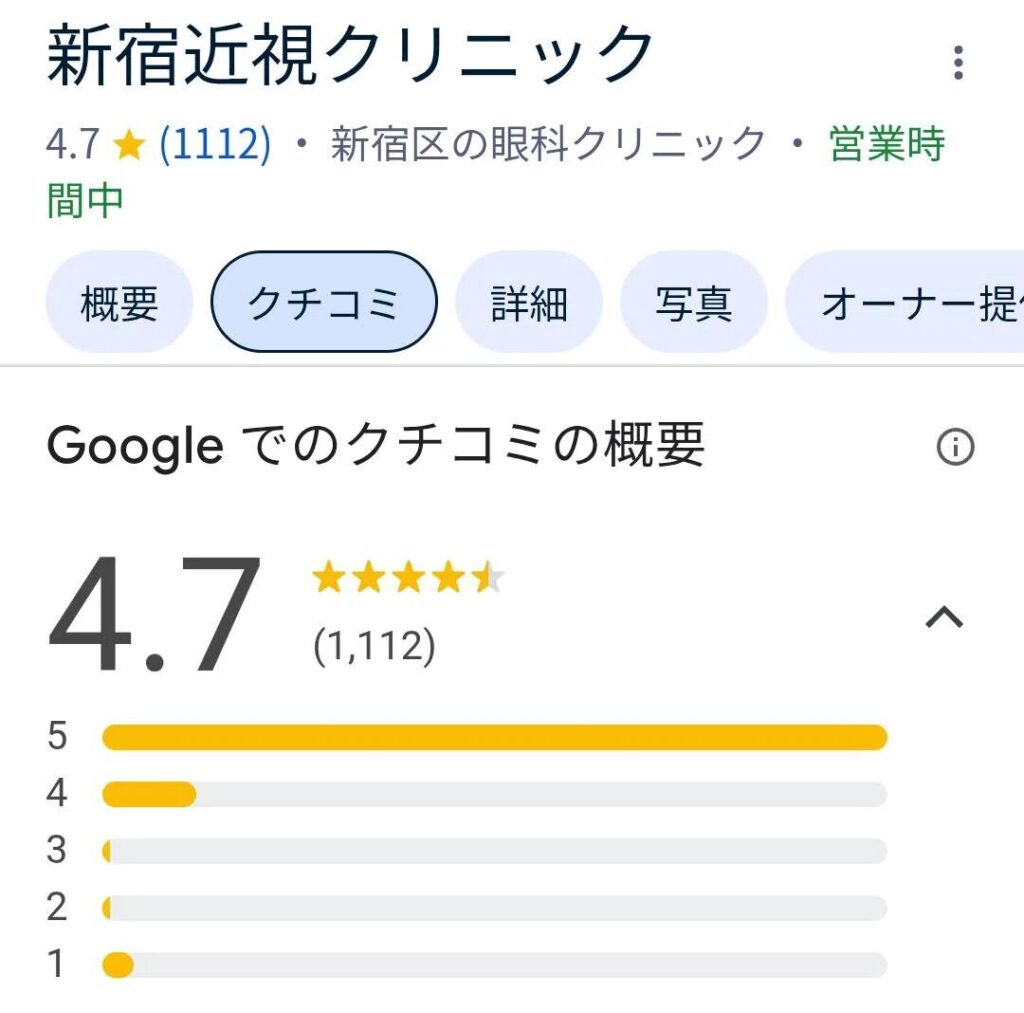
Task: Switch to the 写真 tab
Action: click(x=694, y=302)
